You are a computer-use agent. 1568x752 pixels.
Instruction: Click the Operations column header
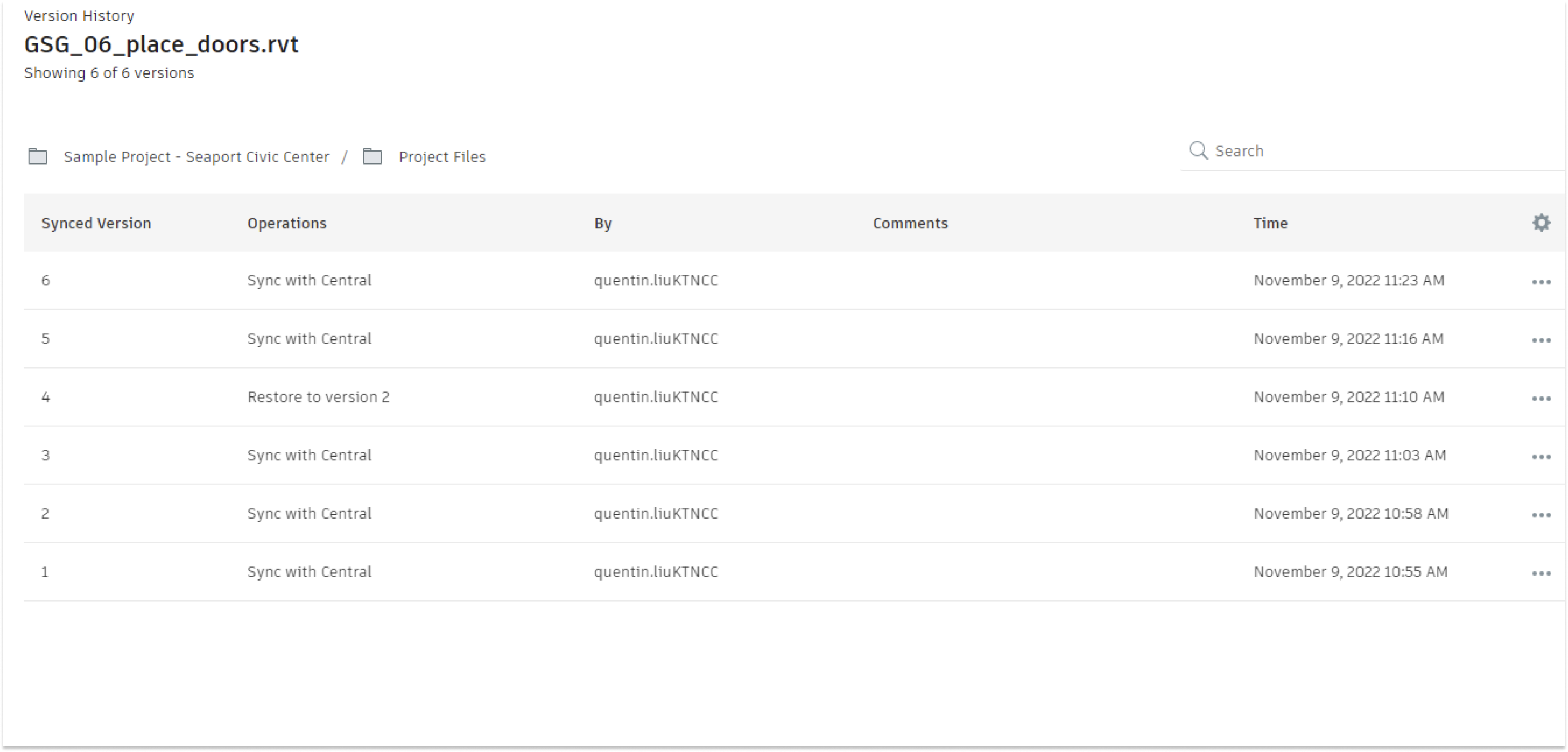click(x=287, y=223)
